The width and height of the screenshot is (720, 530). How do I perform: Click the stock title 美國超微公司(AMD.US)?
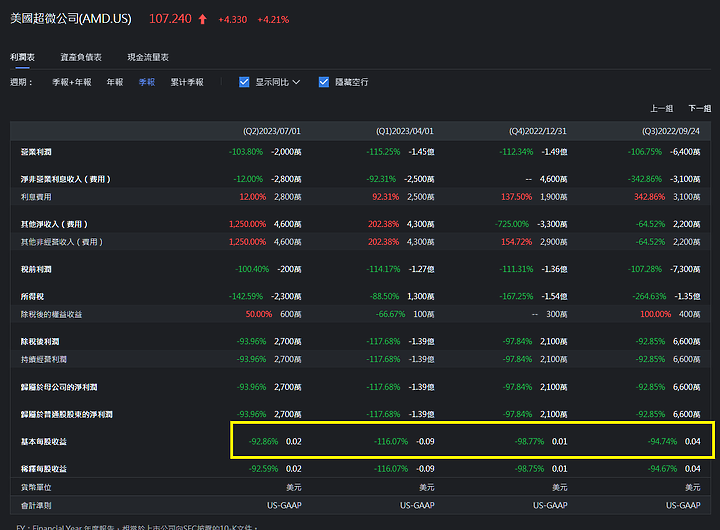pyautogui.click(x=71, y=19)
